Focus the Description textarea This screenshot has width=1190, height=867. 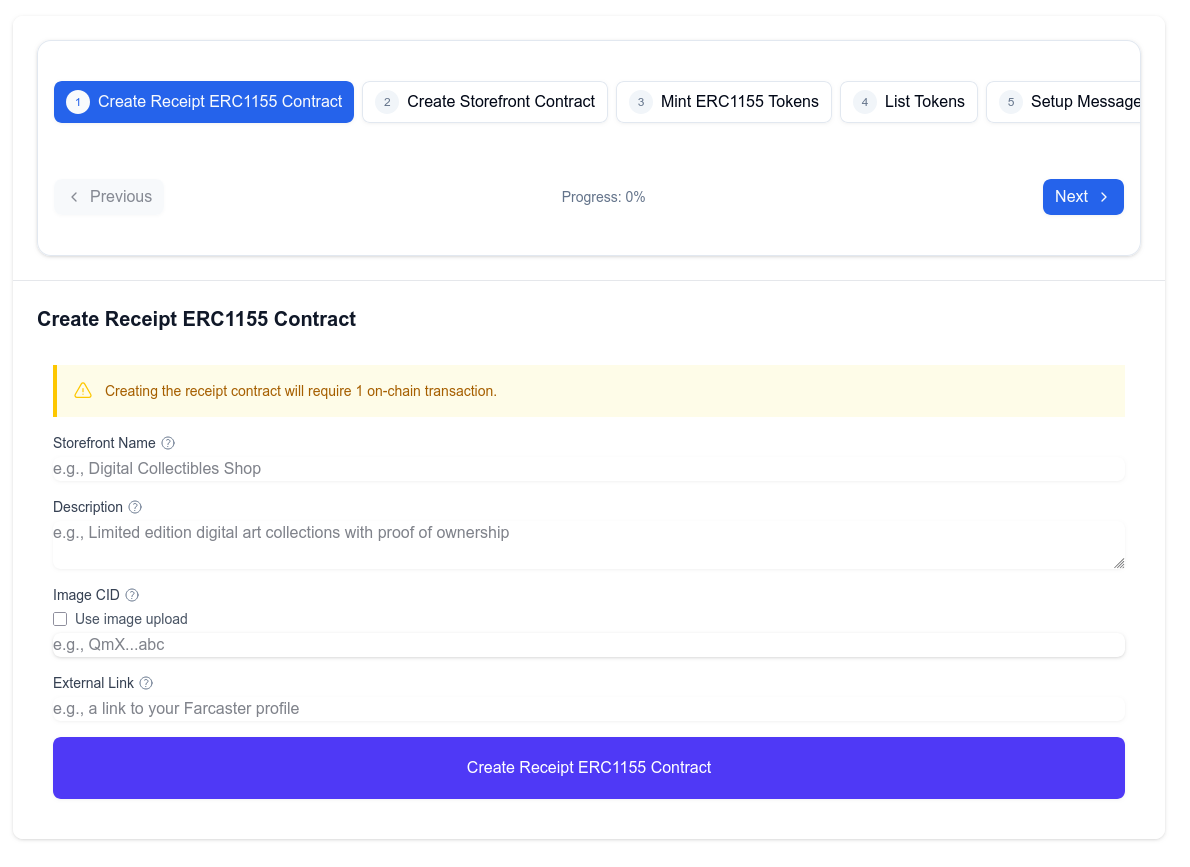tap(589, 540)
